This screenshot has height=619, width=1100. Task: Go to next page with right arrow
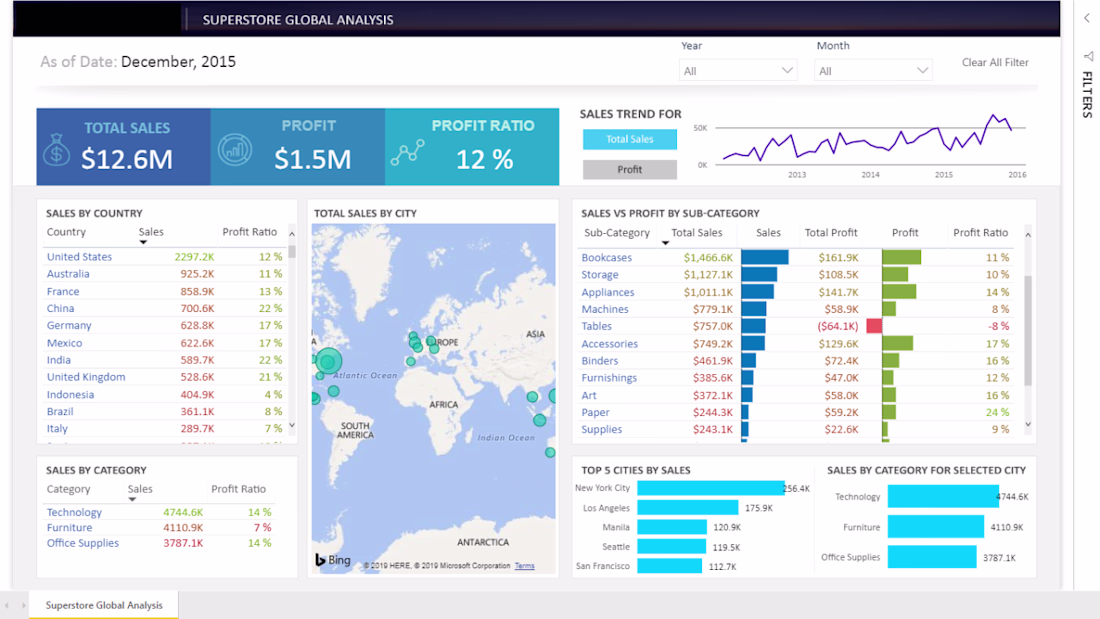click(x=23, y=605)
